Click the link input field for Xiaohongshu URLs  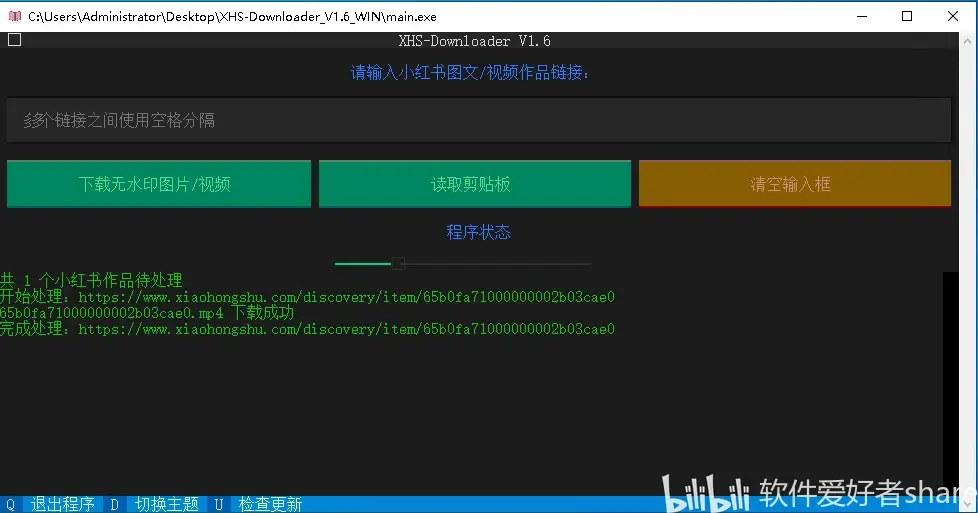tap(478, 120)
